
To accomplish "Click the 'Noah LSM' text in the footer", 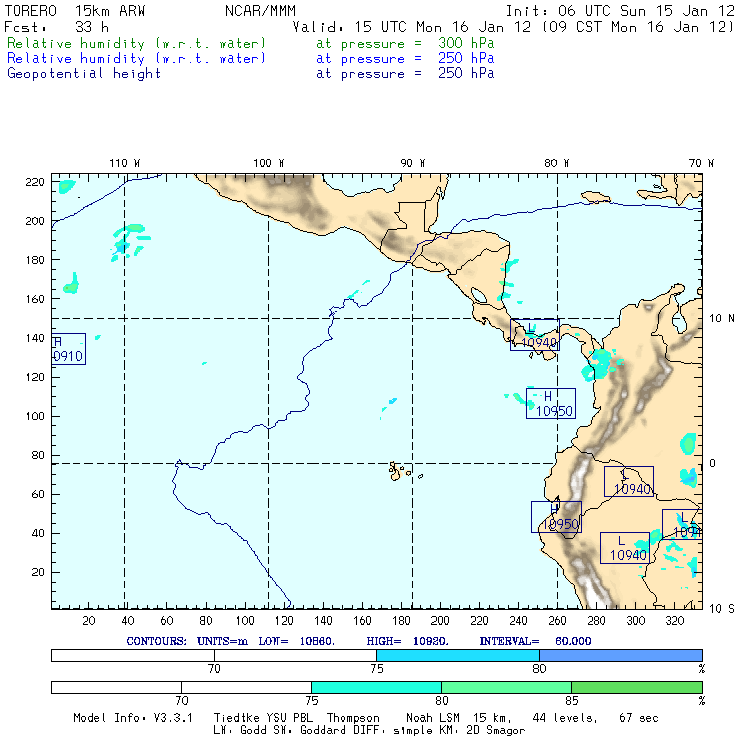I will pyautogui.click(x=433, y=718).
